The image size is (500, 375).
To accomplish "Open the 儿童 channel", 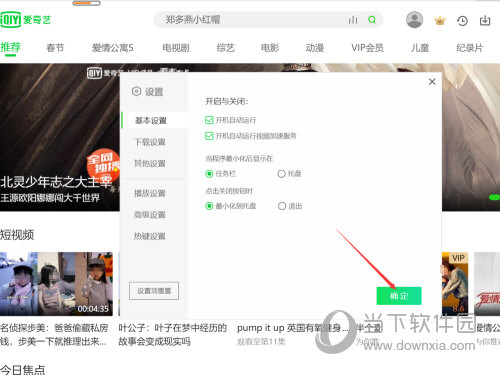I will [x=420, y=48].
